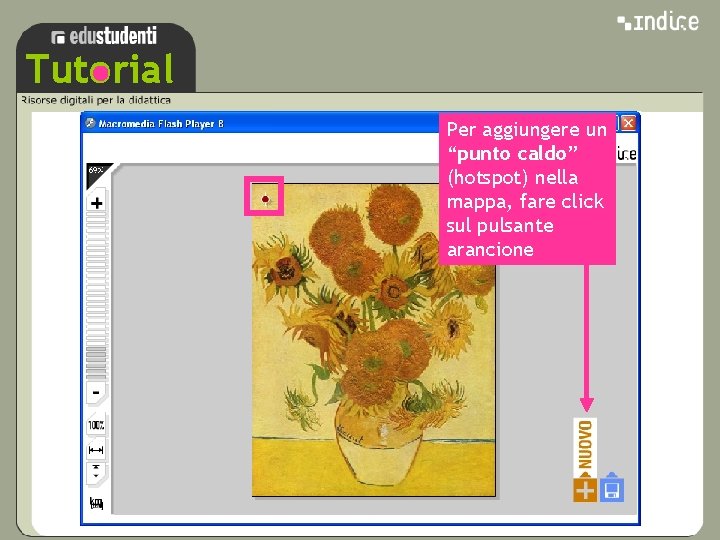Fit the map to height
720x540 pixels.
point(96,472)
